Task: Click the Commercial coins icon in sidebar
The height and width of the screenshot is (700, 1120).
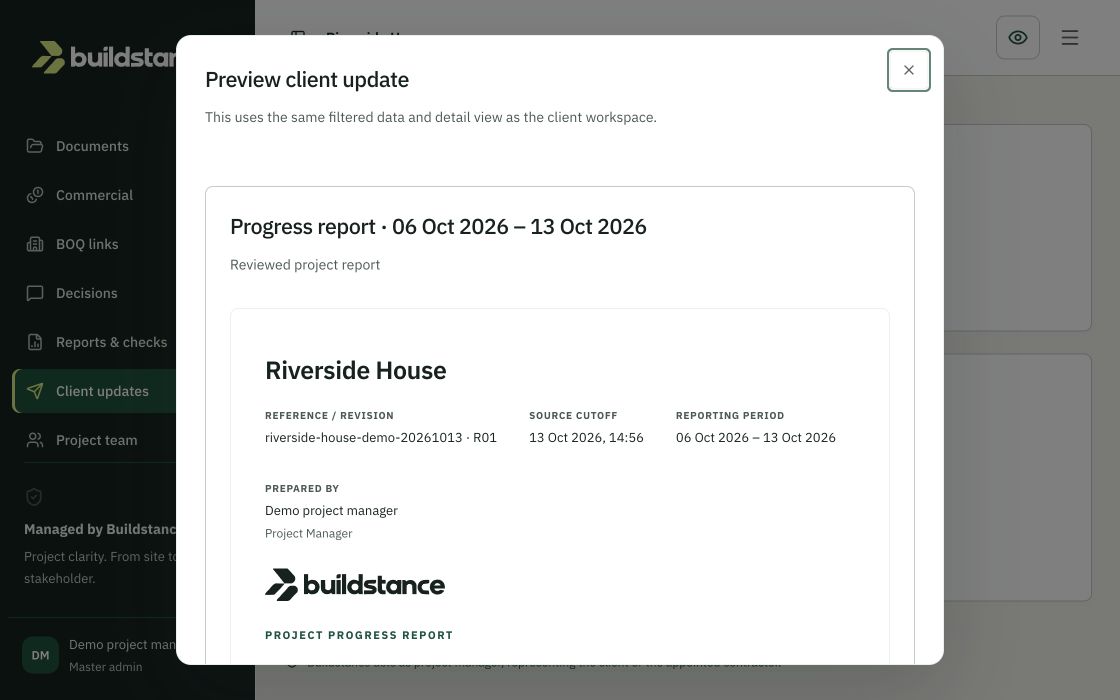Action: (x=35, y=195)
